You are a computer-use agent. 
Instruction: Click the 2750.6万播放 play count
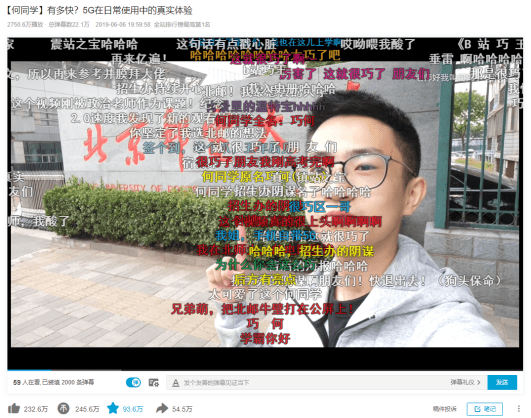pyautogui.click(x=25, y=25)
